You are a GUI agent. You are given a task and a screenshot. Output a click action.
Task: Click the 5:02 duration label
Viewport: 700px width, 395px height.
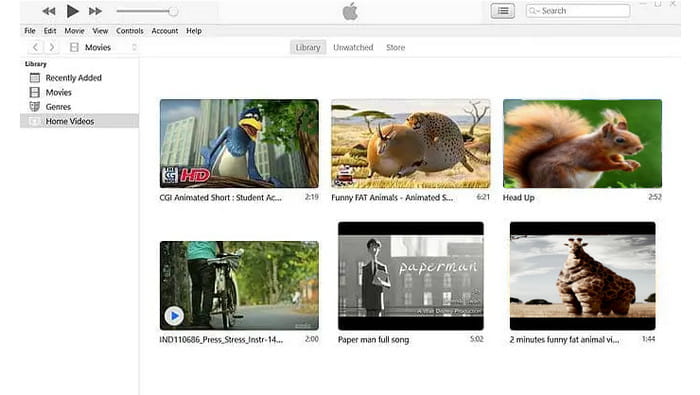point(477,339)
